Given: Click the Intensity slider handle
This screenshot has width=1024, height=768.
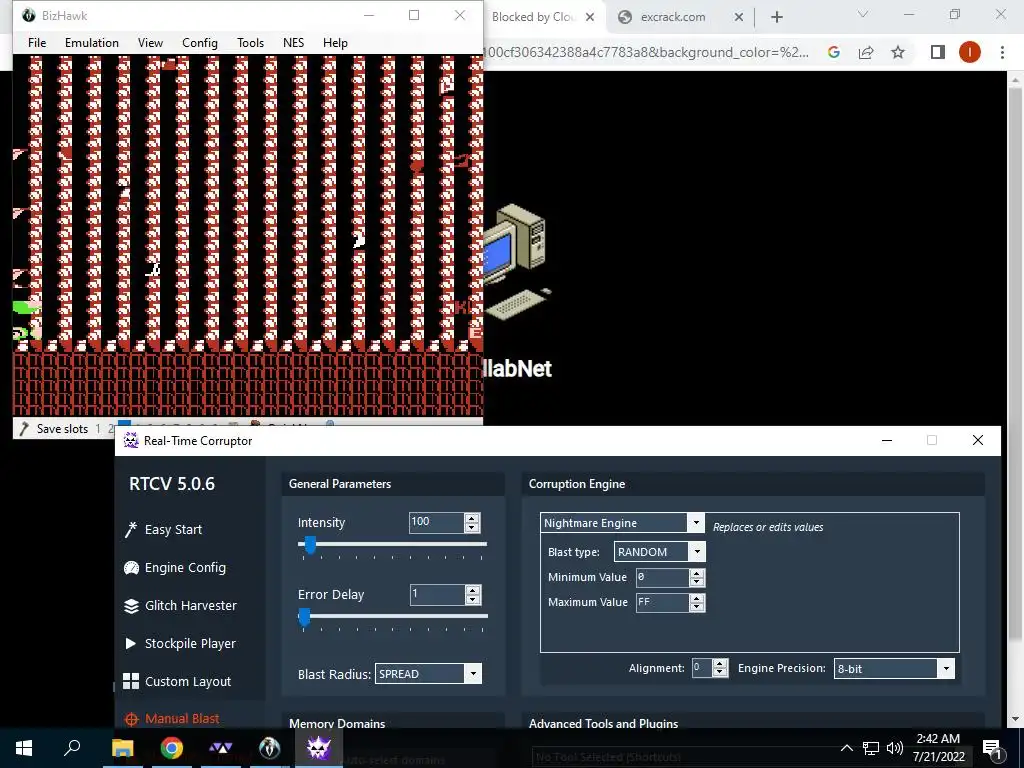Looking at the screenshot, I should (310, 544).
